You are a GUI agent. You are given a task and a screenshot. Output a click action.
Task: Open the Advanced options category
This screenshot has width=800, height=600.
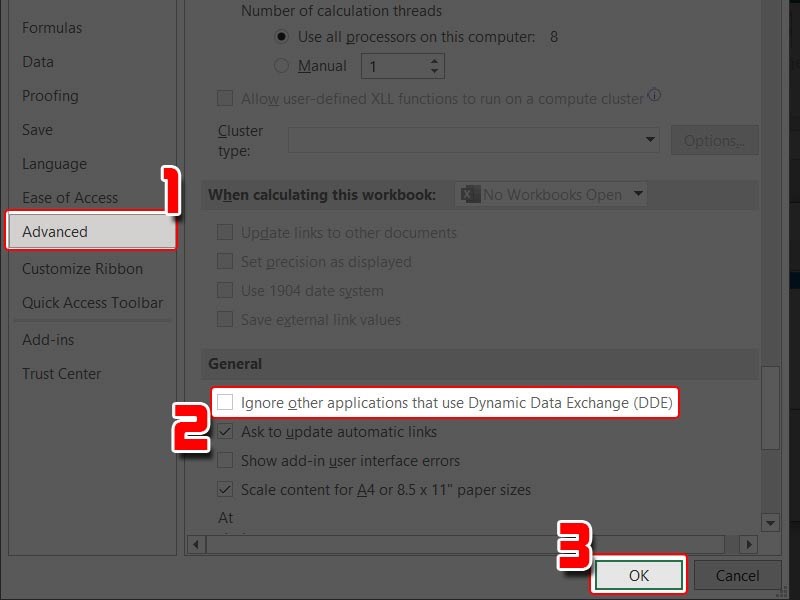click(92, 232)
